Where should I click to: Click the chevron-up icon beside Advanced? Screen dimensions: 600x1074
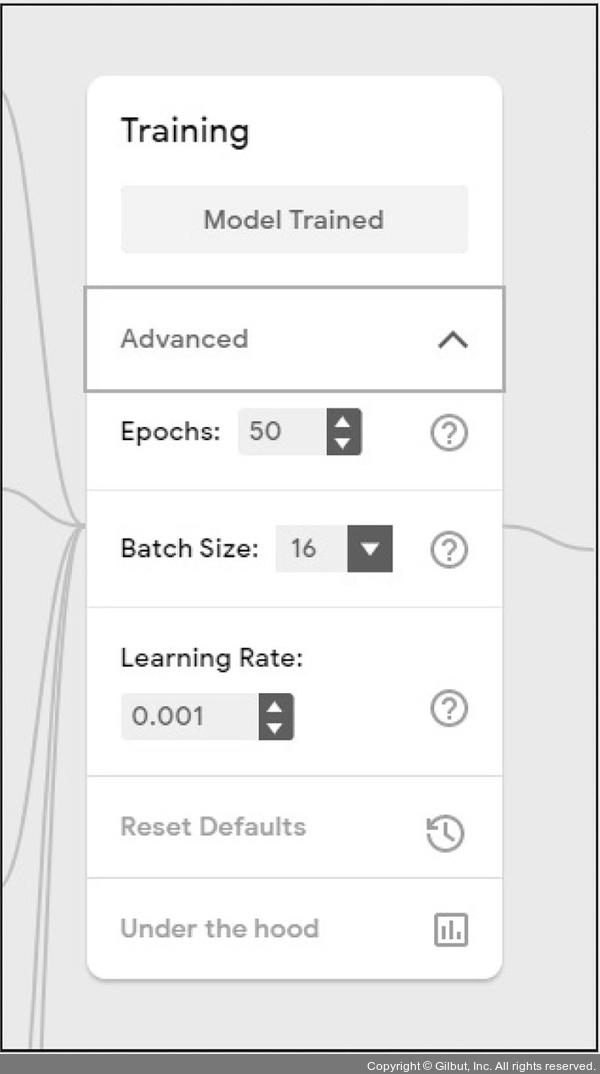tap(452, 340)
